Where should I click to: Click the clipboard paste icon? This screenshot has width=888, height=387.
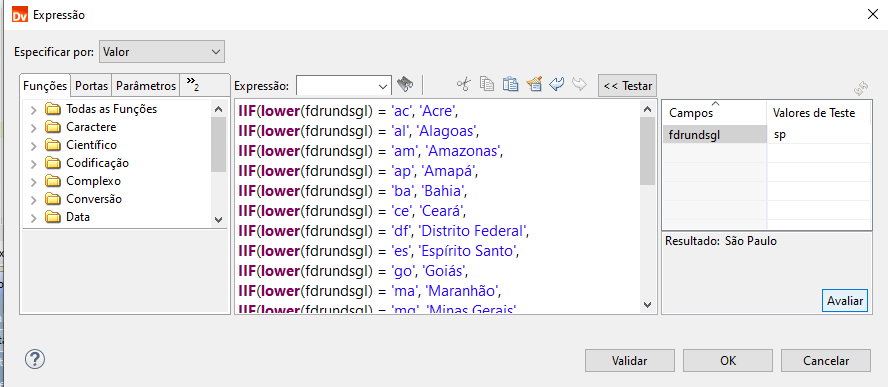(510, 84)
